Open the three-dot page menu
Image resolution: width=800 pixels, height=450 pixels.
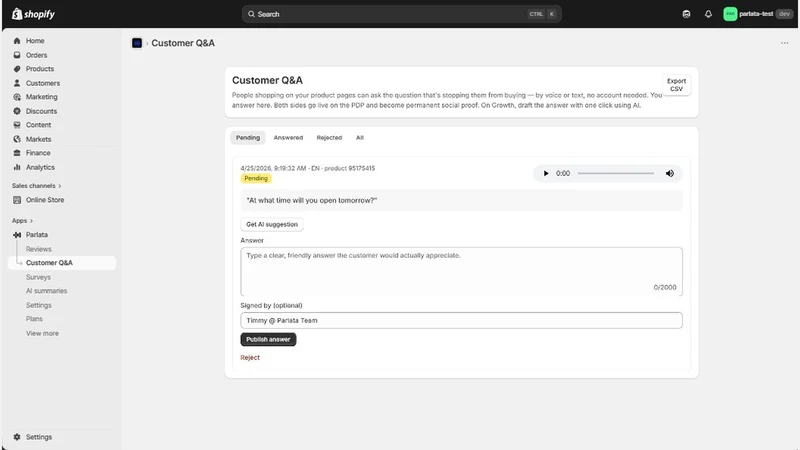tap(784, 43)
